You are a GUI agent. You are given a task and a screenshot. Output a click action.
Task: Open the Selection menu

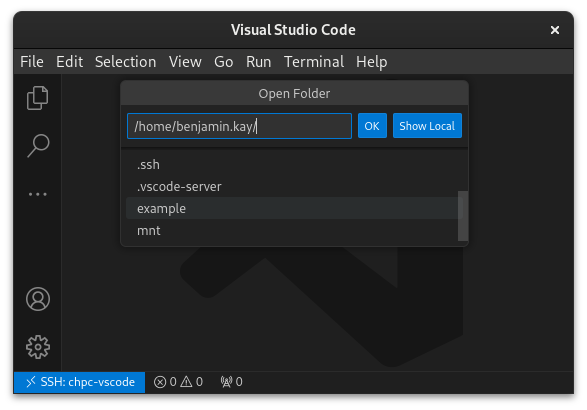point(125,62)
